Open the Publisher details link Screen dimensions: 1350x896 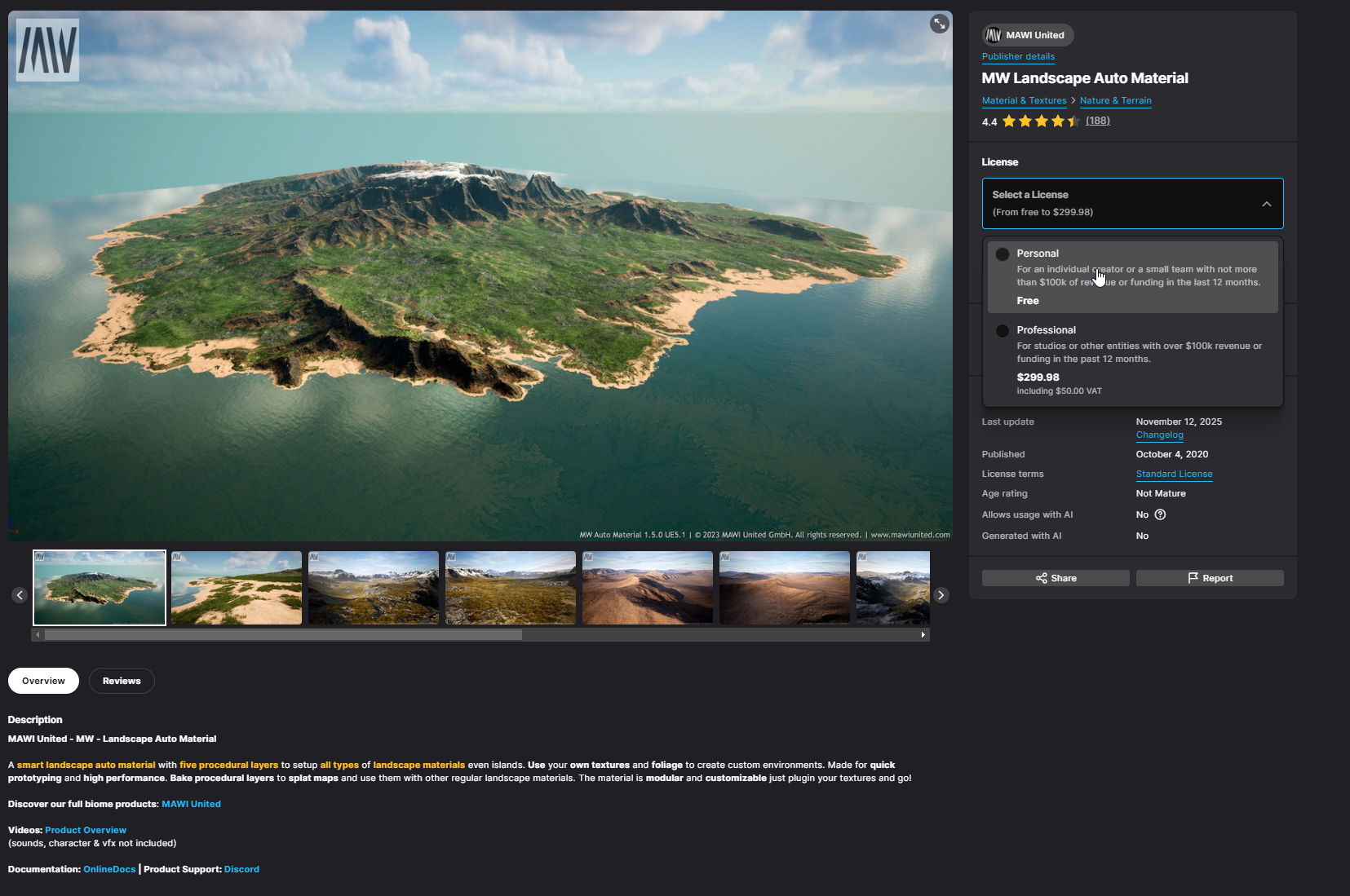click(1018, 56)
